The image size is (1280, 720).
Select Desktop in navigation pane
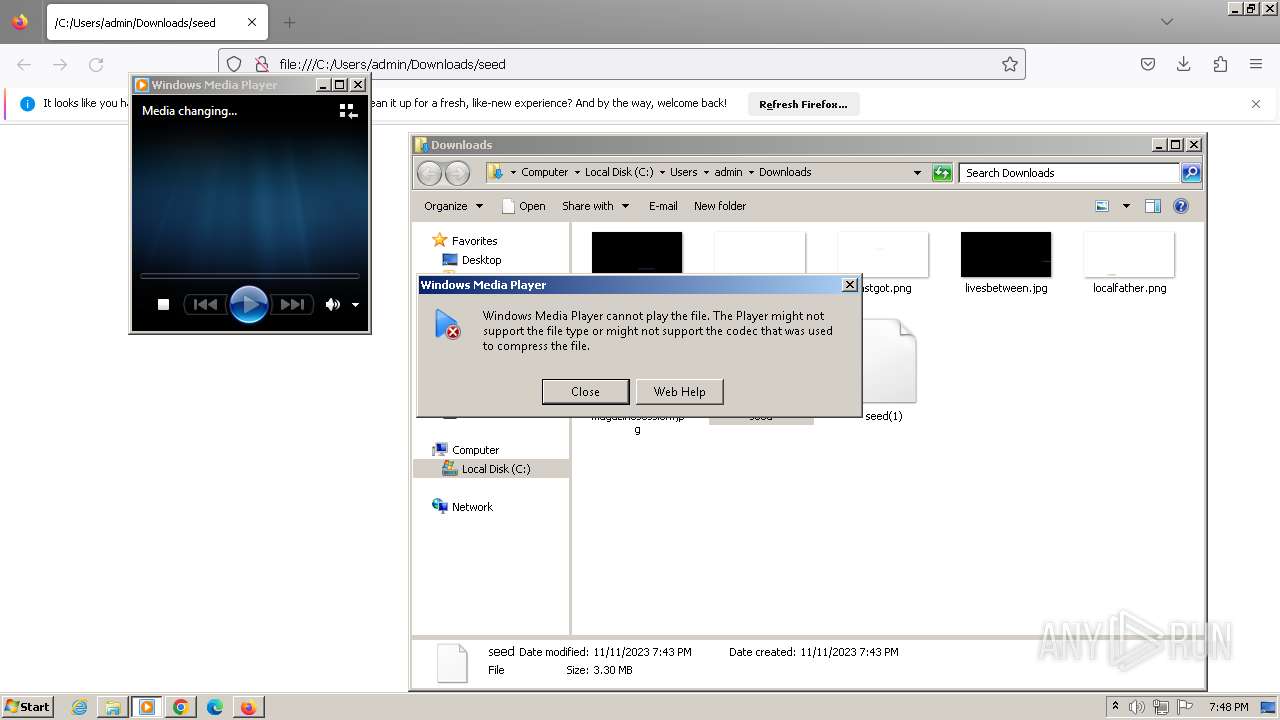(481, 260)
